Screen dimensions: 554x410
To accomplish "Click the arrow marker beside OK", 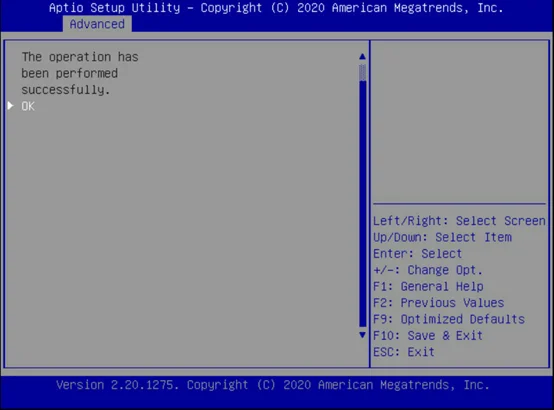I will point(10,106).
